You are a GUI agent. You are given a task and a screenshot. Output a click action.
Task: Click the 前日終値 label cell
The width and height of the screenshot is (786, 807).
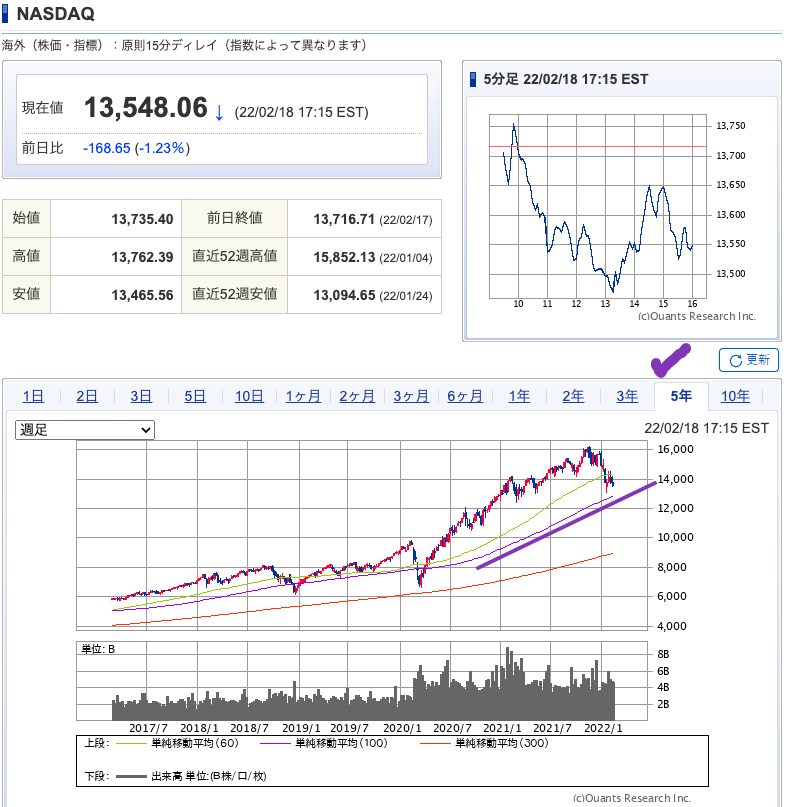(235, 218)
